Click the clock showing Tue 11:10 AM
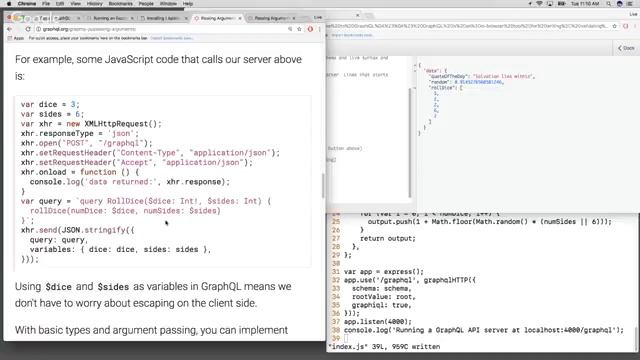Image resolution: width=640 pixels, height=360 pixels. point(585,4)
